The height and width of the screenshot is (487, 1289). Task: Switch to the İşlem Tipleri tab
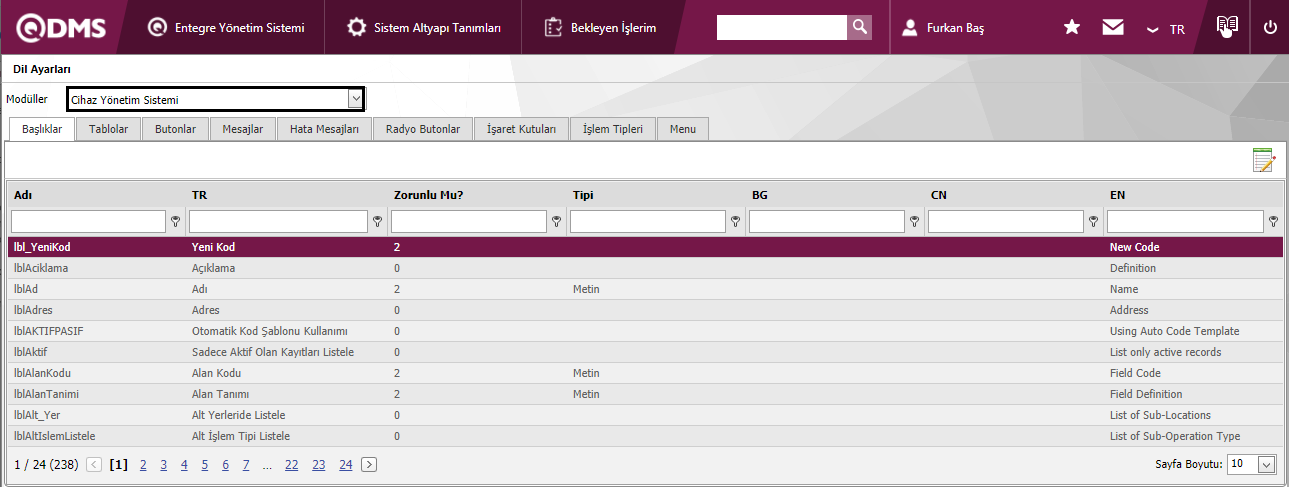tap(613, 129)
